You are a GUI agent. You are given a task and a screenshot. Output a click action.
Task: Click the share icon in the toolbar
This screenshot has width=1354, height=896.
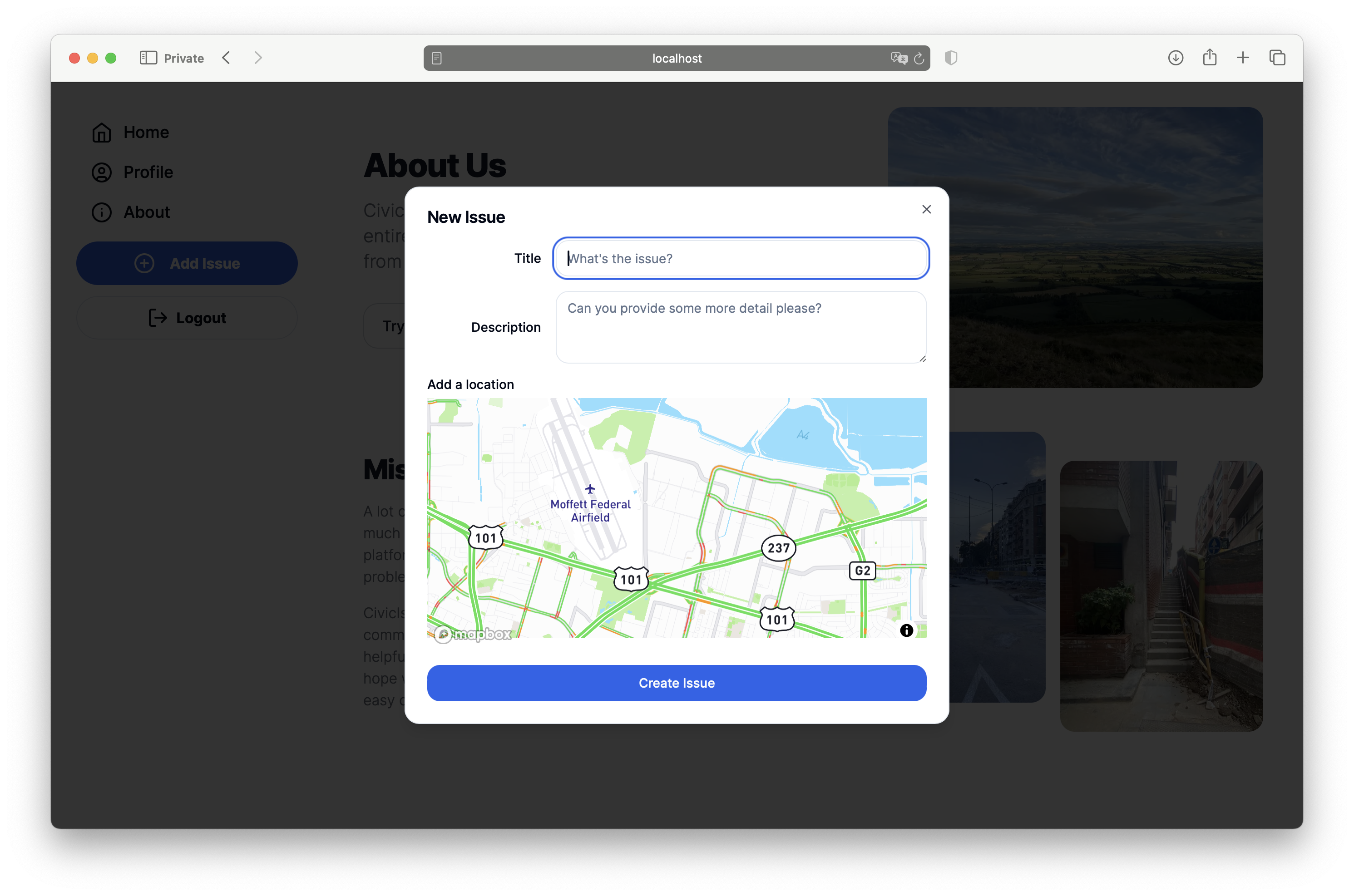[x=1210, y=58]
